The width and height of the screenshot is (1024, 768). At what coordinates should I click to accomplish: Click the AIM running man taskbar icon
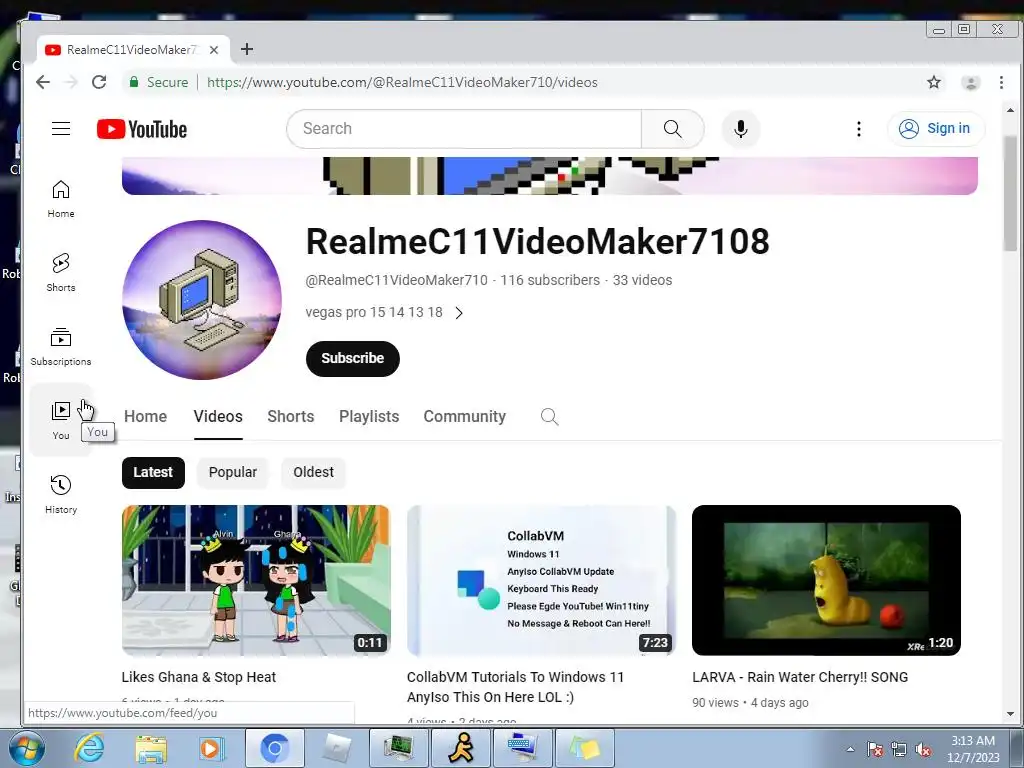460,748
